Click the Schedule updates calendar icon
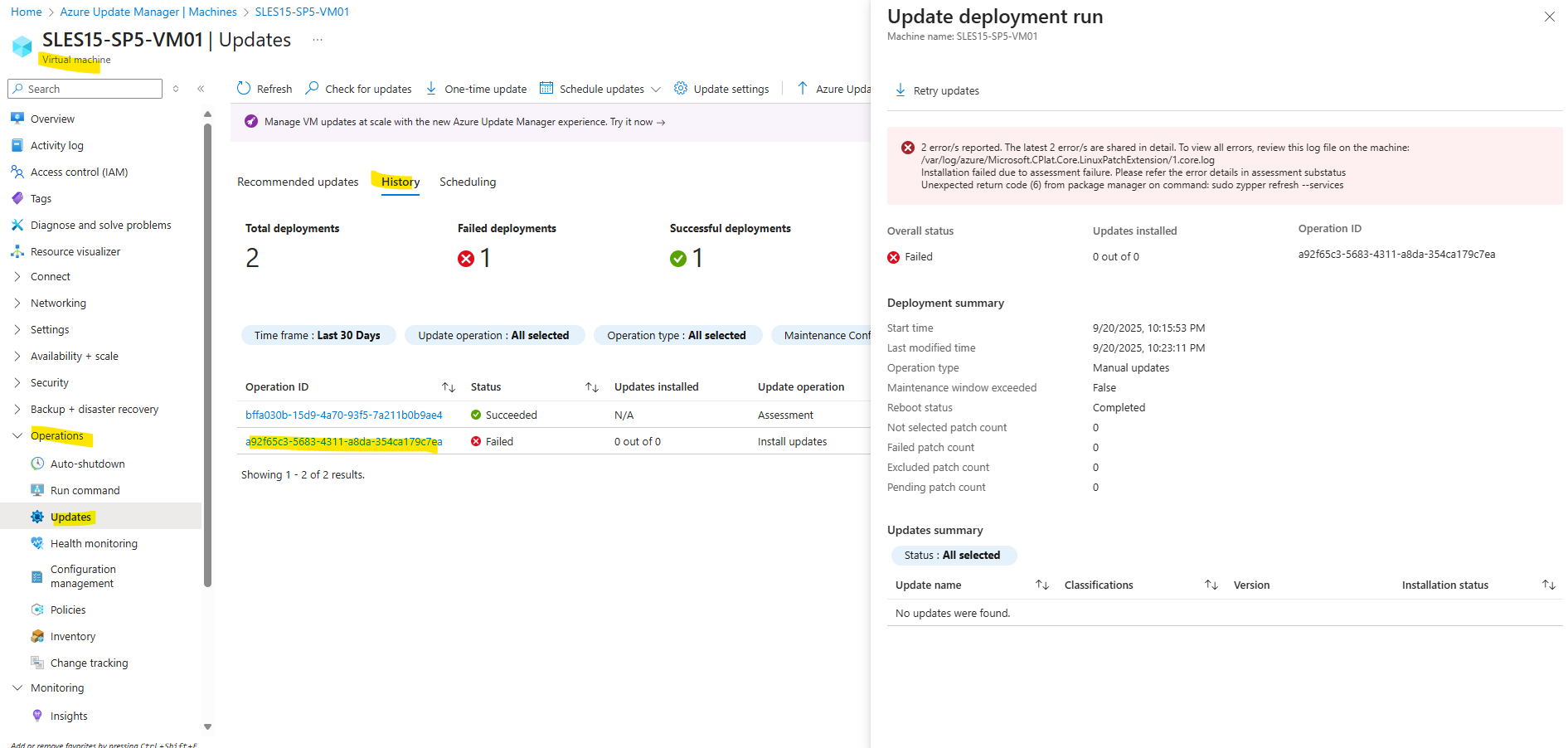This screenshot has height=748, width=1568. pos(546,88)
